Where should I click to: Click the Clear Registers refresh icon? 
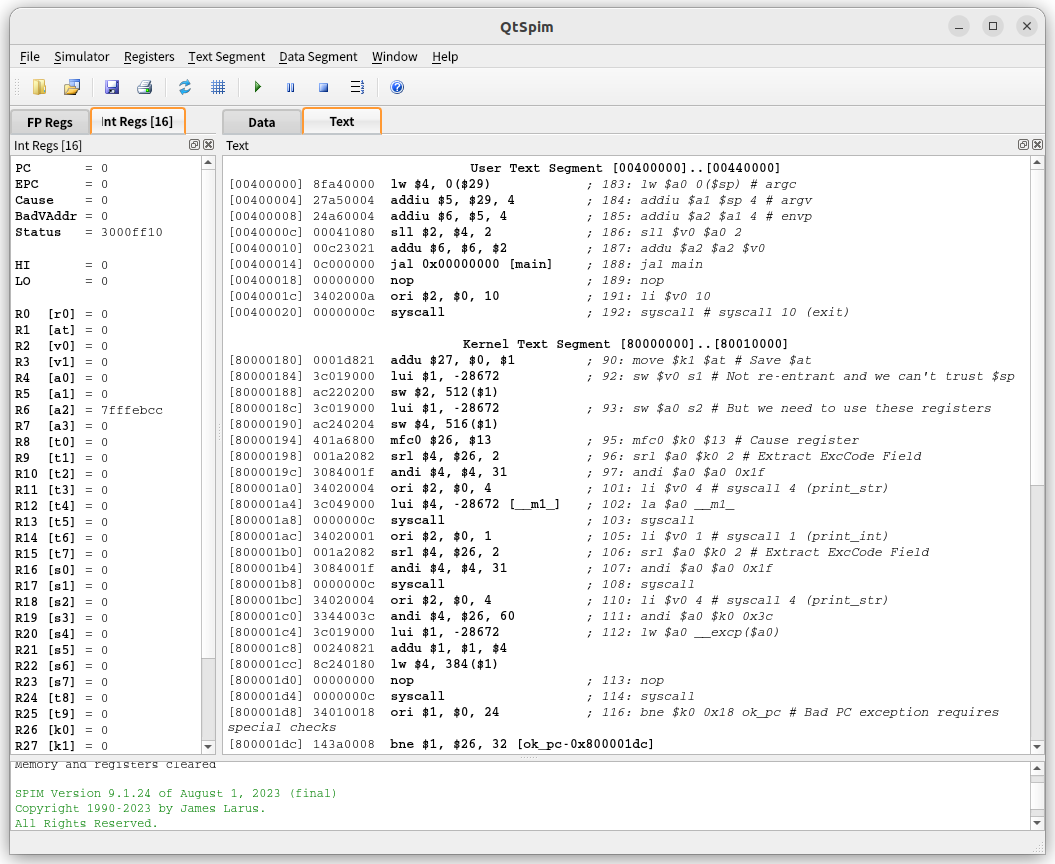click(x=185, y=87)
